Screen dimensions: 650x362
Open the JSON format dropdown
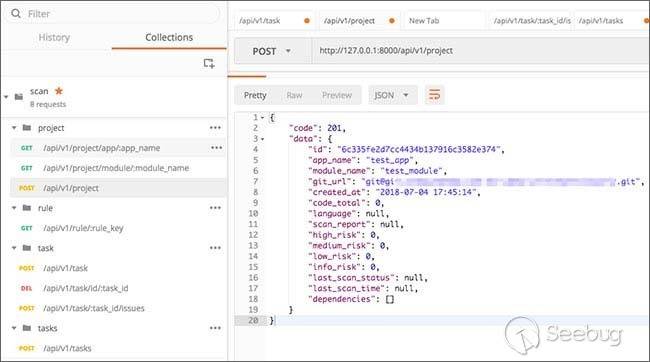click(x=392, y=95)
